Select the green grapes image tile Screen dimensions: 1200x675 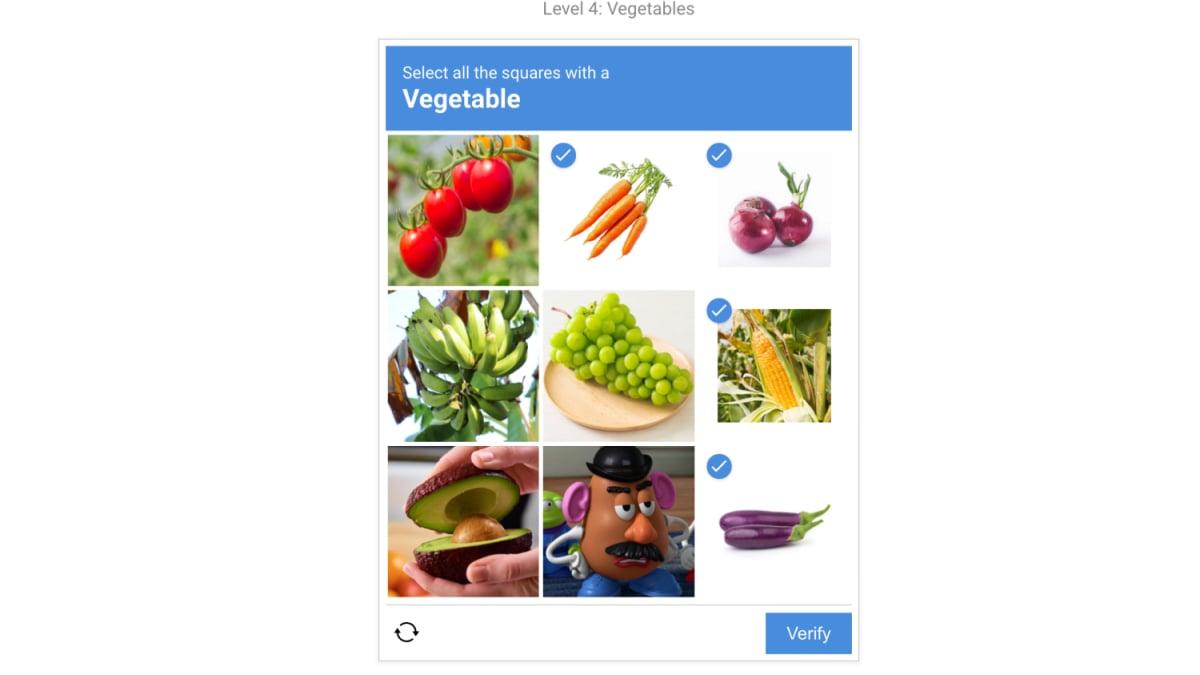point(619,366)
